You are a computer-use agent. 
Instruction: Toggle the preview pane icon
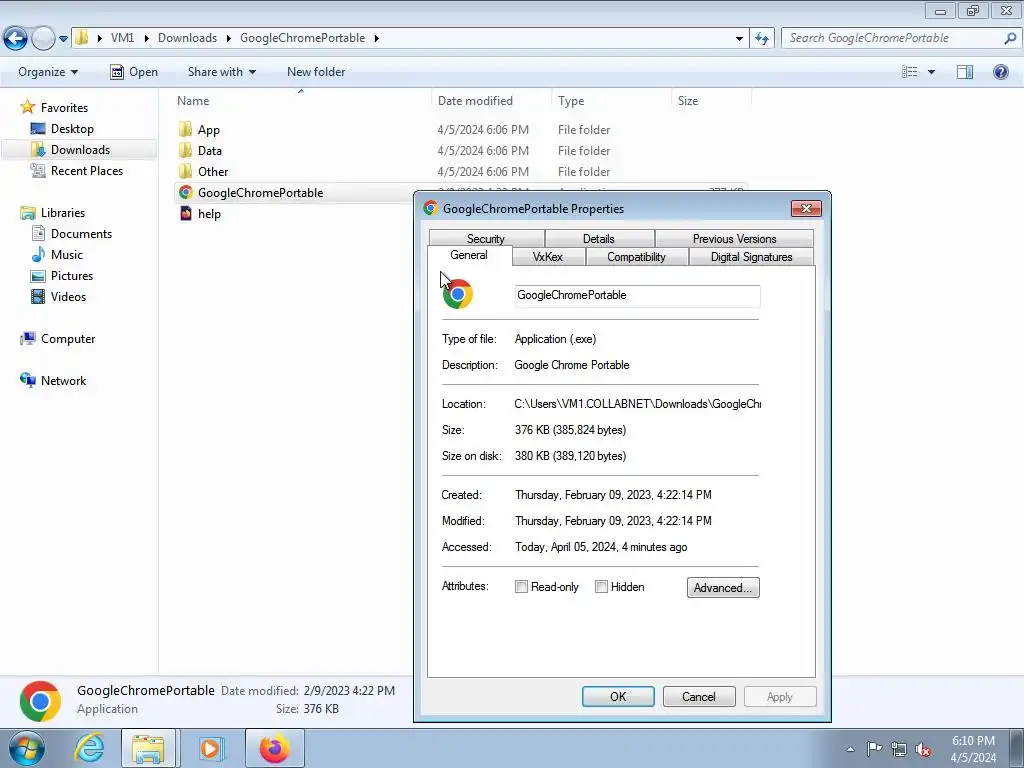point(965,72)
